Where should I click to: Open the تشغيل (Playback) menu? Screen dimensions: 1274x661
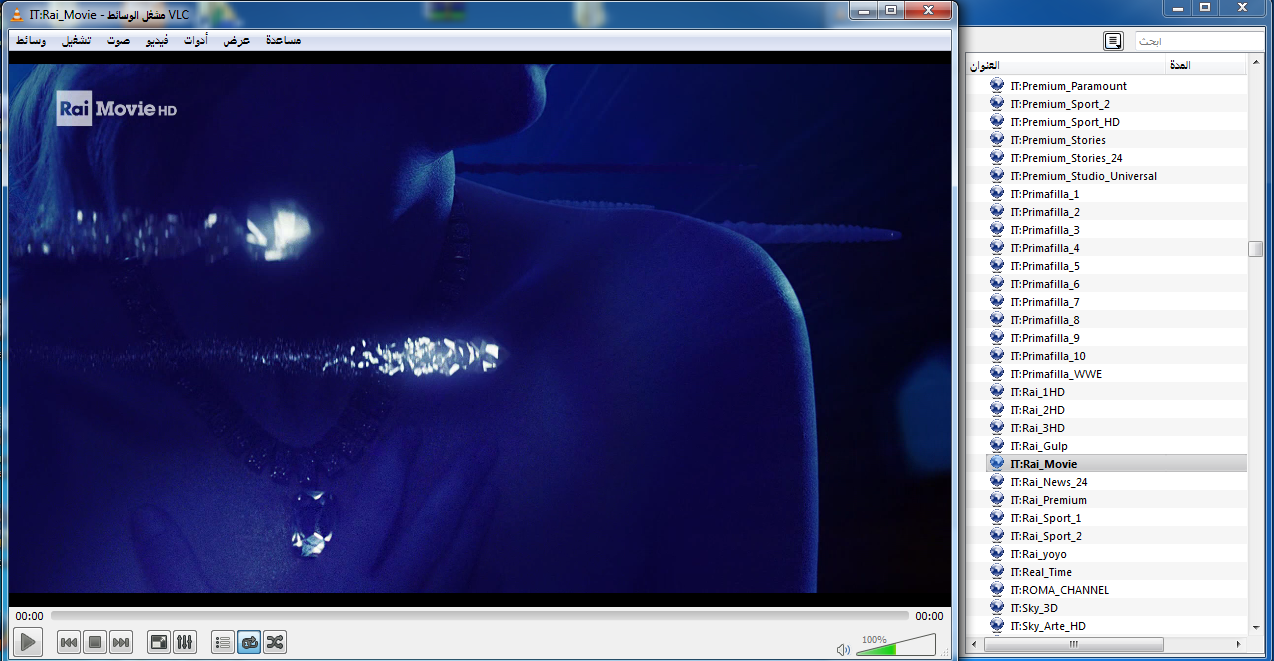(x=77, y=41)
